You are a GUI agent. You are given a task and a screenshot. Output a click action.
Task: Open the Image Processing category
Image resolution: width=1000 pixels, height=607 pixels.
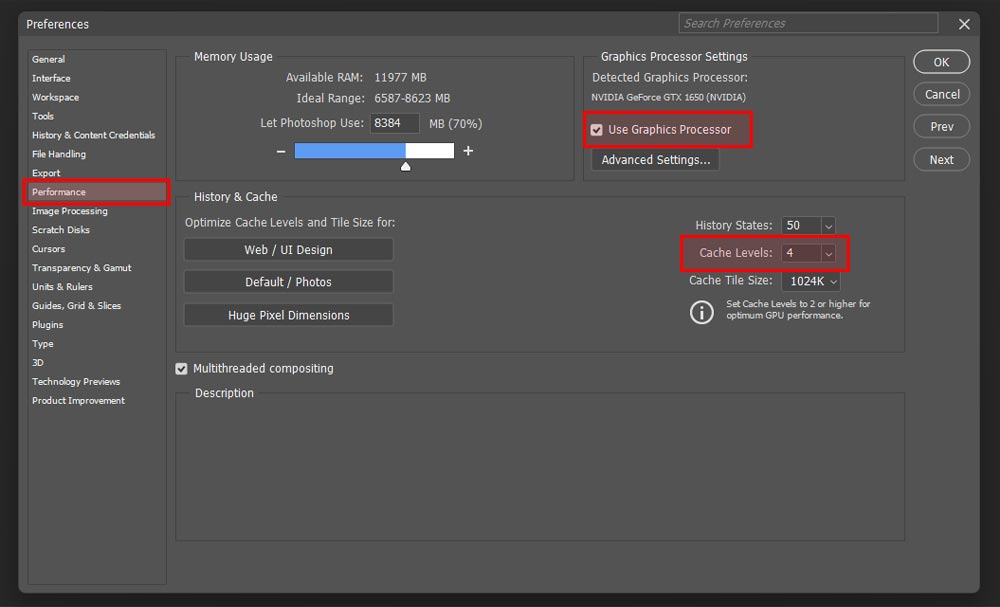pyautogui.click(x=70, y=211)
